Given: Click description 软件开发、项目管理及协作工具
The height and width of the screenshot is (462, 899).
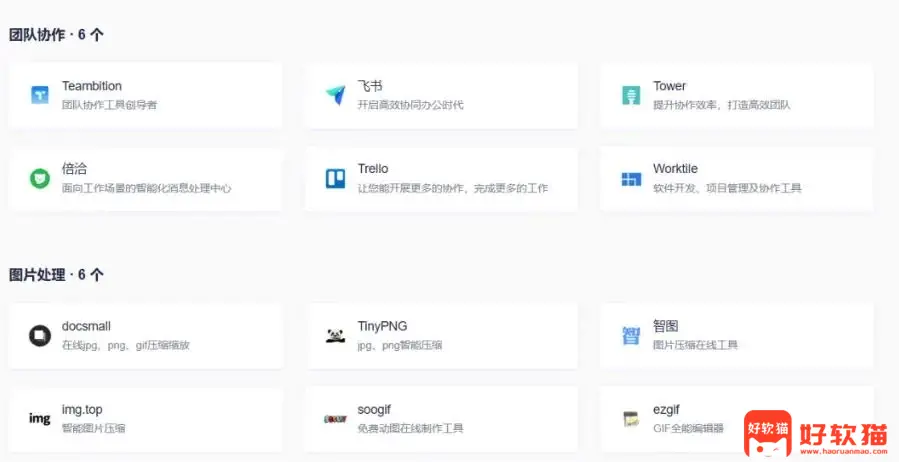Looking at the screenshot, I should (x=727, y=188).
